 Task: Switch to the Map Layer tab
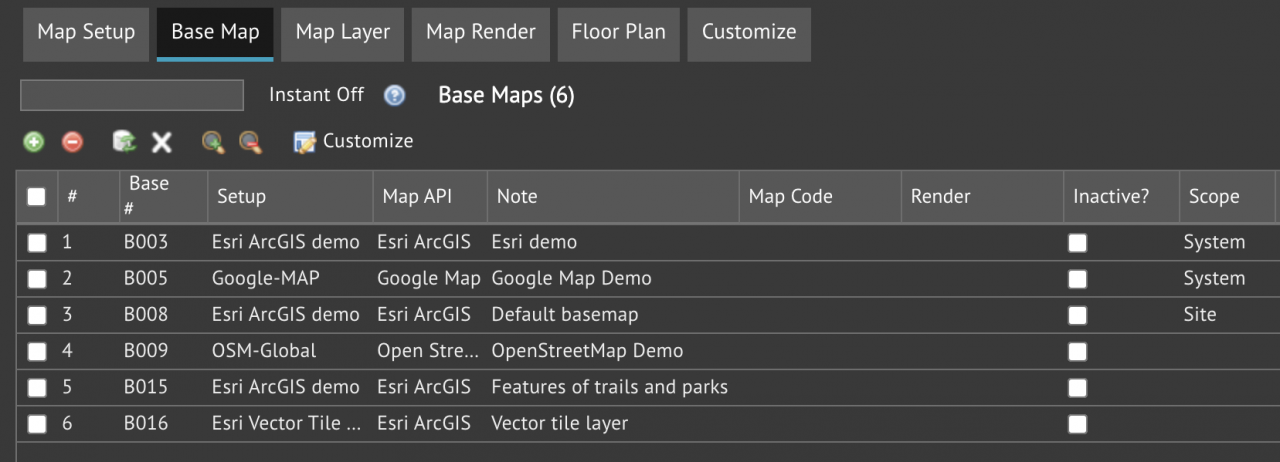(343, 32)
